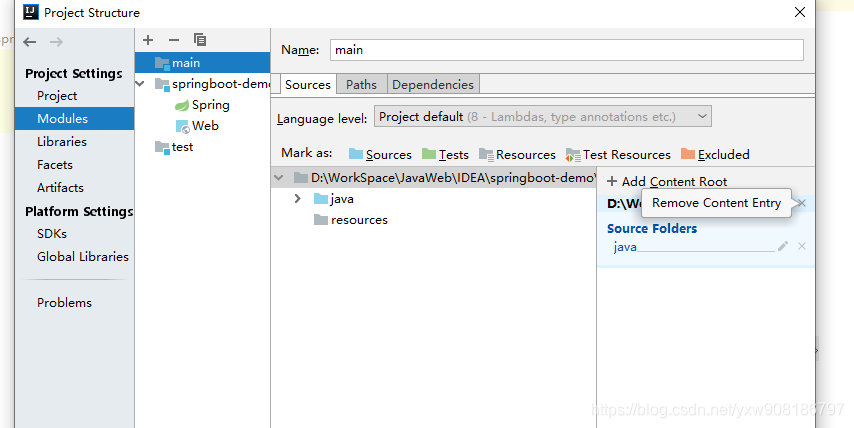Viewport: 854px width, 428px height.
Task: Select the springboot-demo module
Action: point(212,84)
